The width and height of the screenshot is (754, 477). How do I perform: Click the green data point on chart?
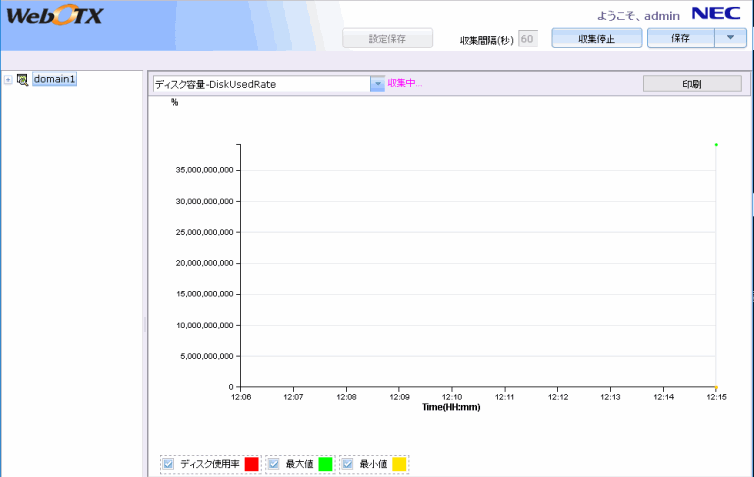coord(716,145)
